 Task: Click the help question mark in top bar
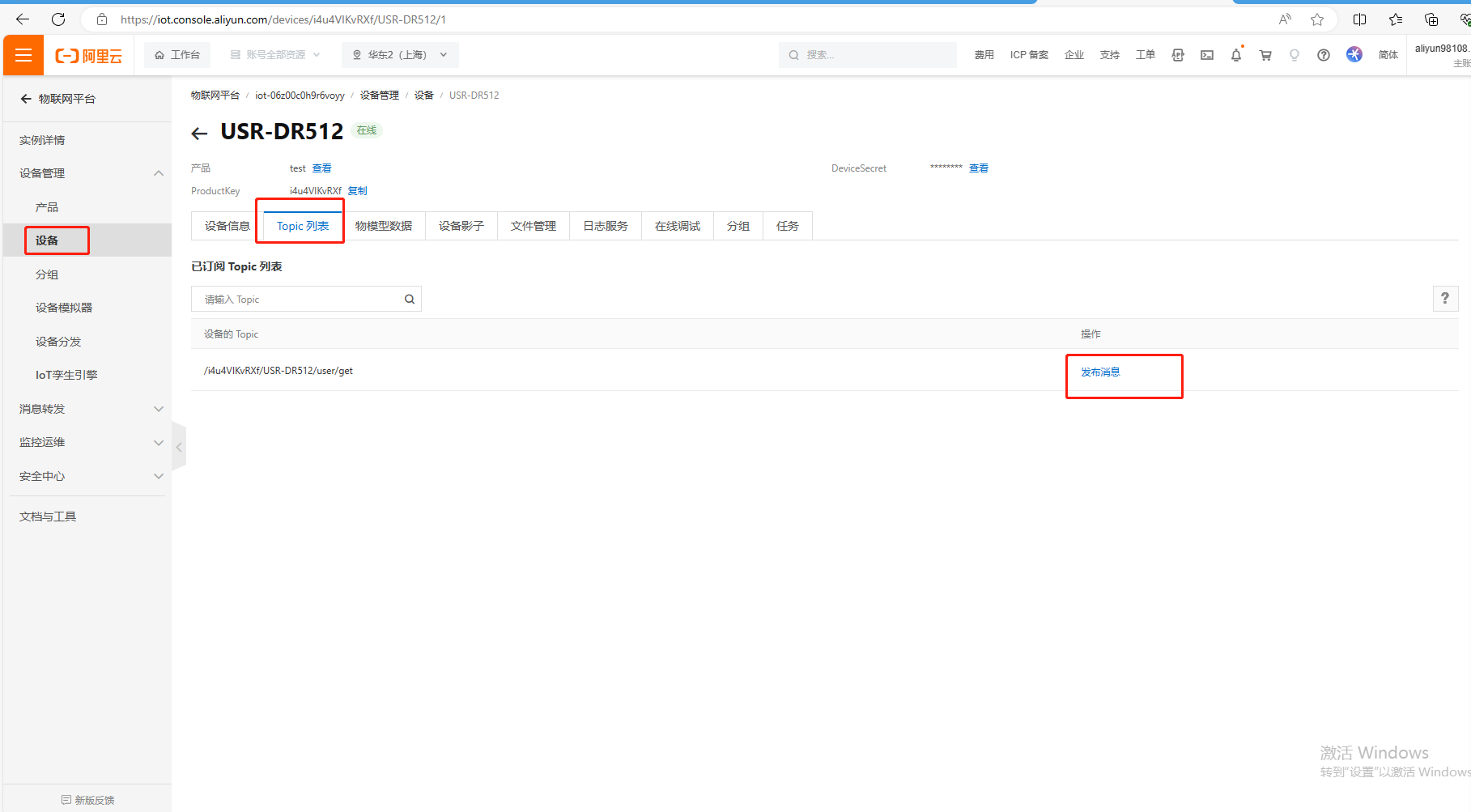pyautogui.click(x=1323, y=55)
